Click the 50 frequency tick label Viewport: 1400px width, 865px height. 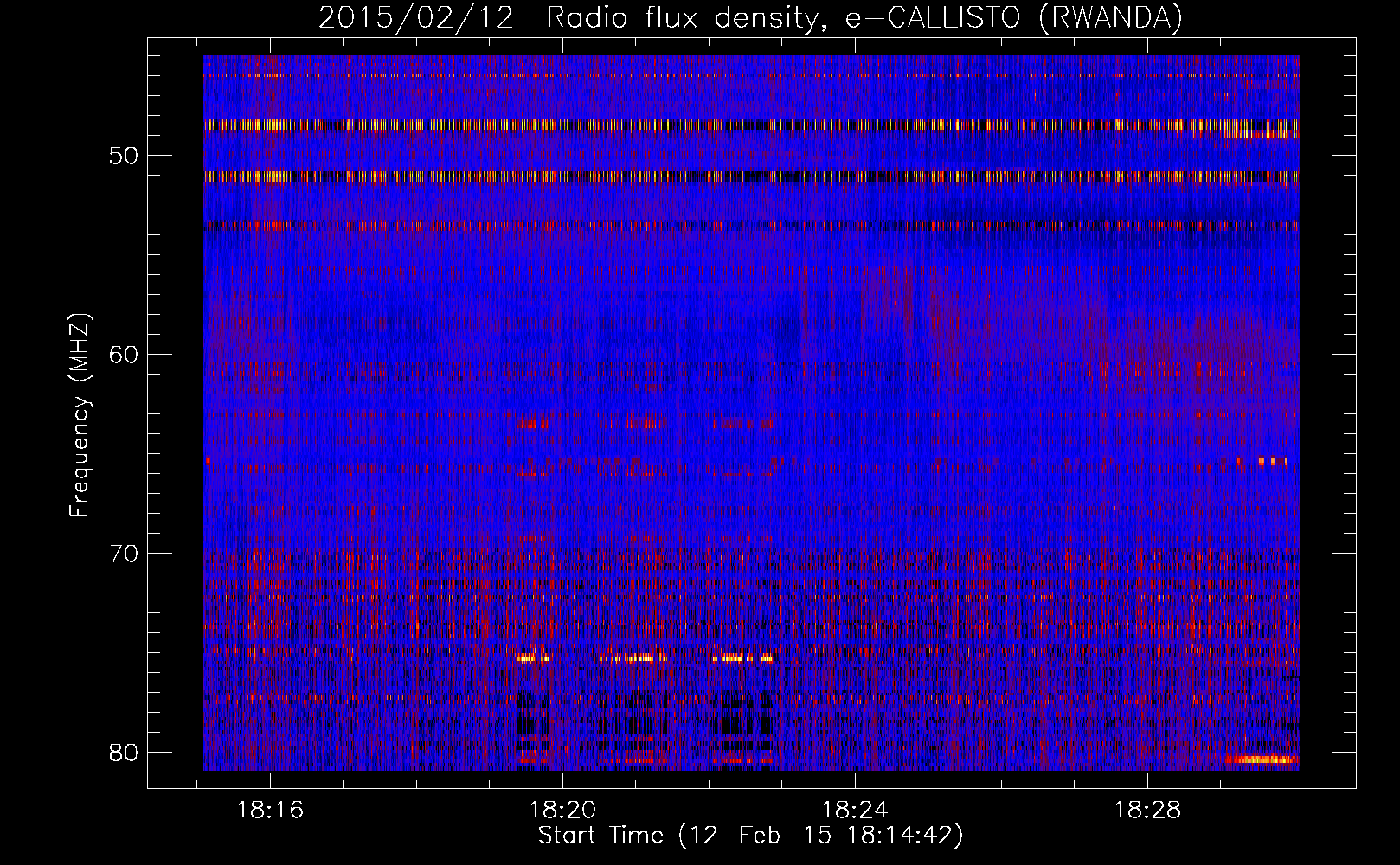point(125,157)
